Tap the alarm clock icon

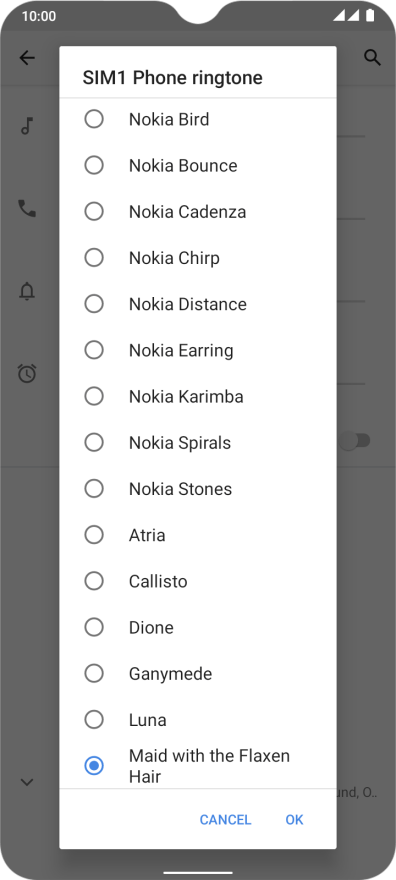click(27, 373)
